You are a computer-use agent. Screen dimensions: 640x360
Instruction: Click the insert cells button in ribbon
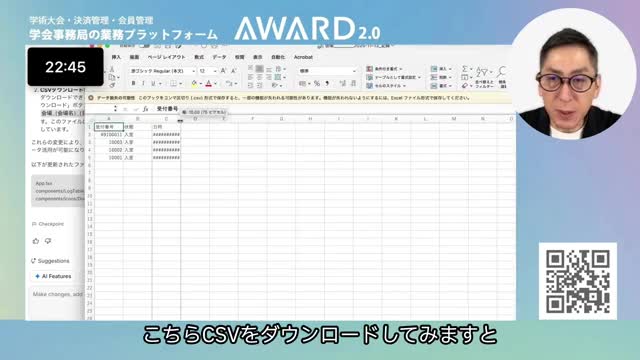click(x=441, y=69)
